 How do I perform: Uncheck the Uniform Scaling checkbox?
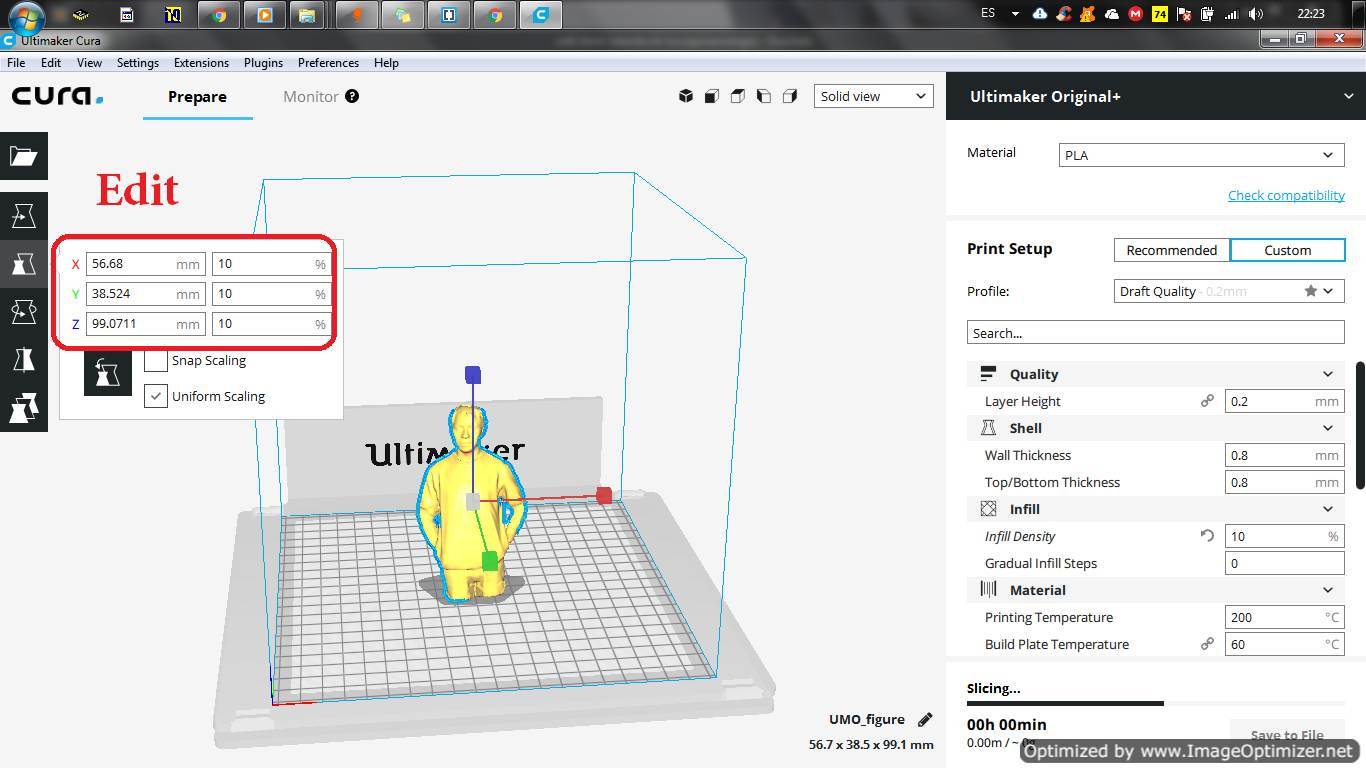pos(155,396)
